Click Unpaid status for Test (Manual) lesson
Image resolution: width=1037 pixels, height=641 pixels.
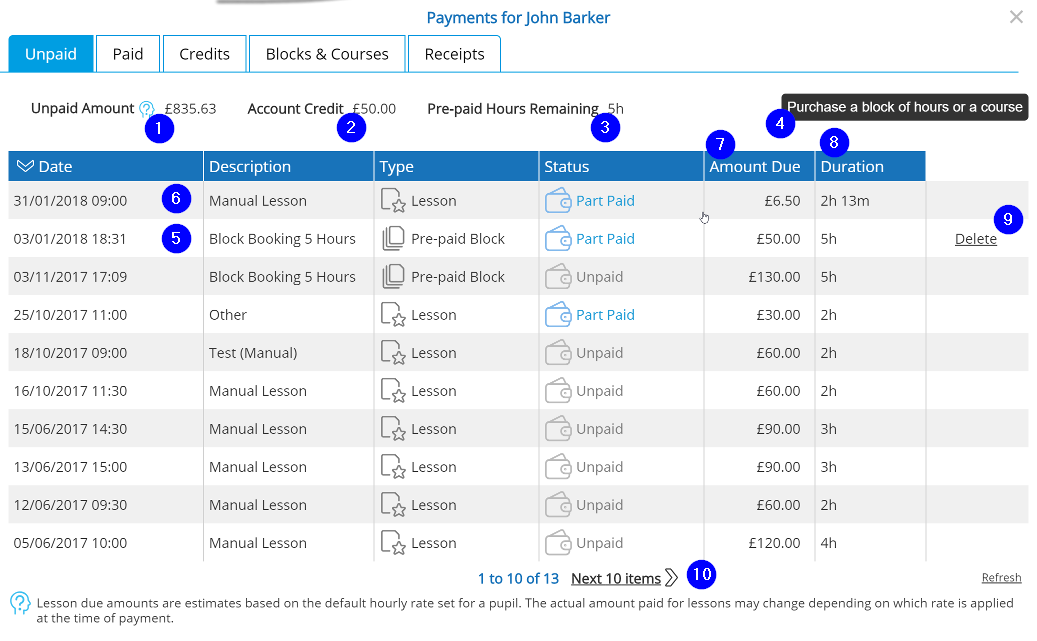coord(599,353)
